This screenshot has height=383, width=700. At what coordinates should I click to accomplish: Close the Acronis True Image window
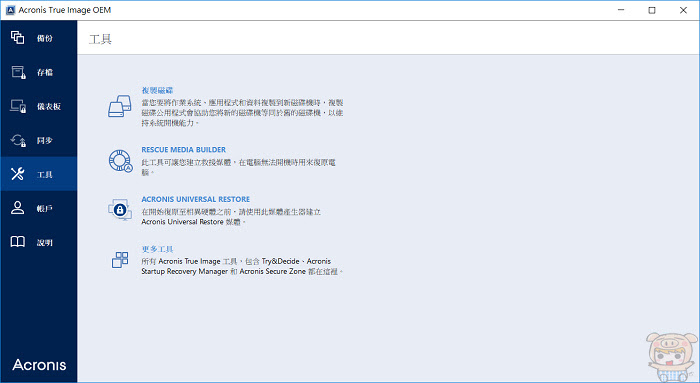(683, 10)
